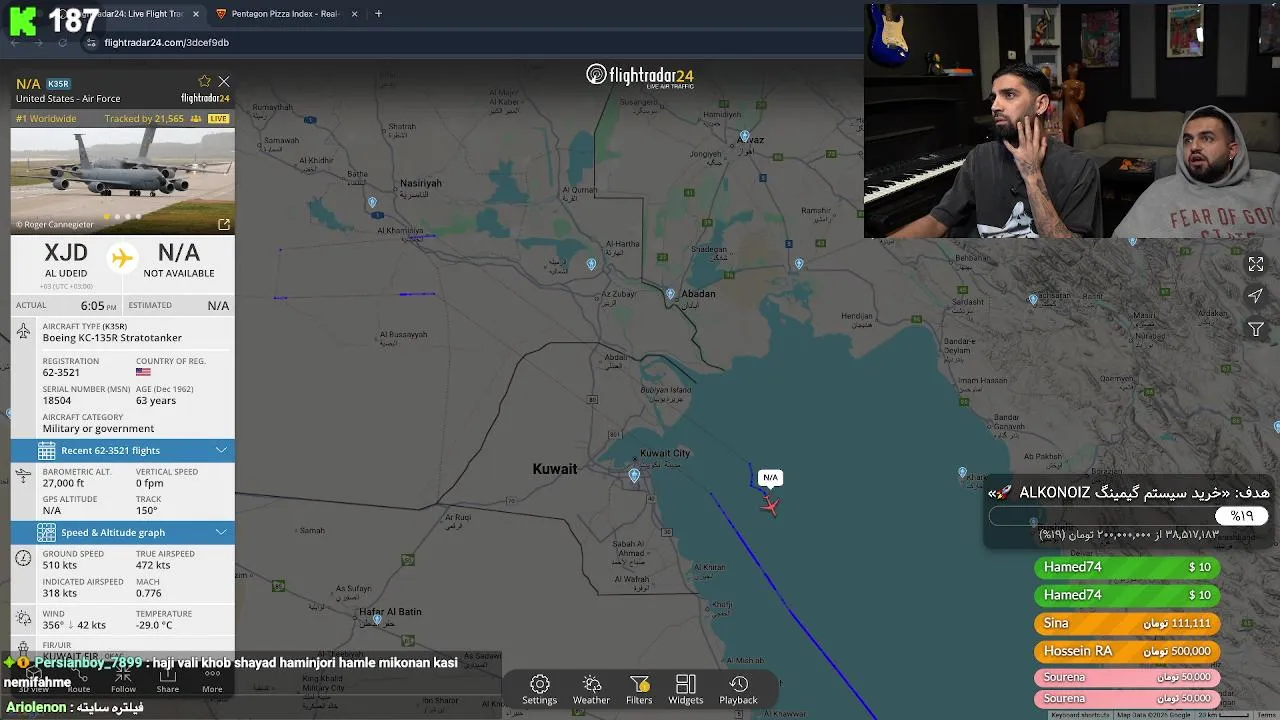Click the Share flight icon
Screen dimensions: 1280x720
pos(168,681)
